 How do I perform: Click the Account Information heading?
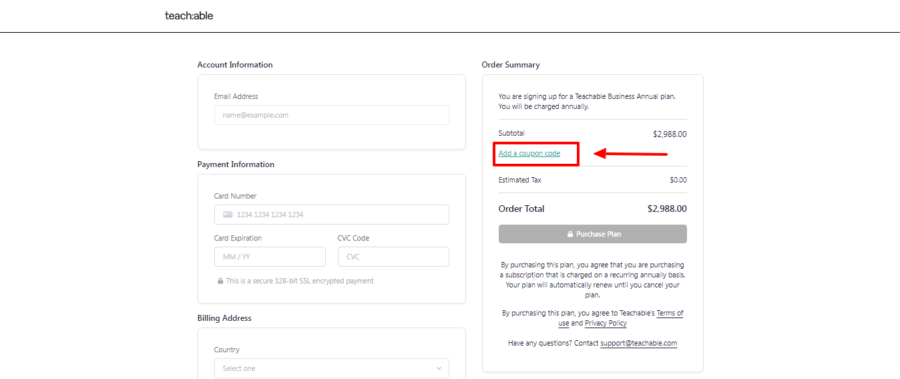(x=235, y=65)
